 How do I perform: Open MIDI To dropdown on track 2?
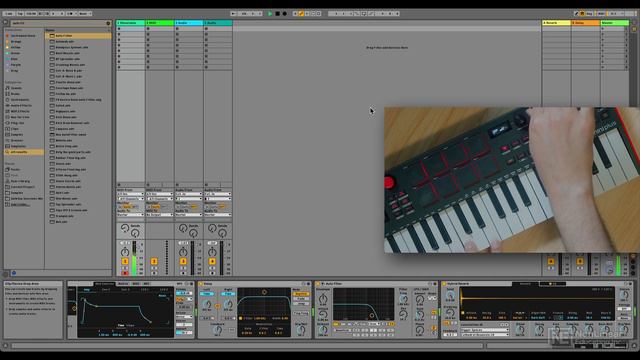click(x=160, y=215)
